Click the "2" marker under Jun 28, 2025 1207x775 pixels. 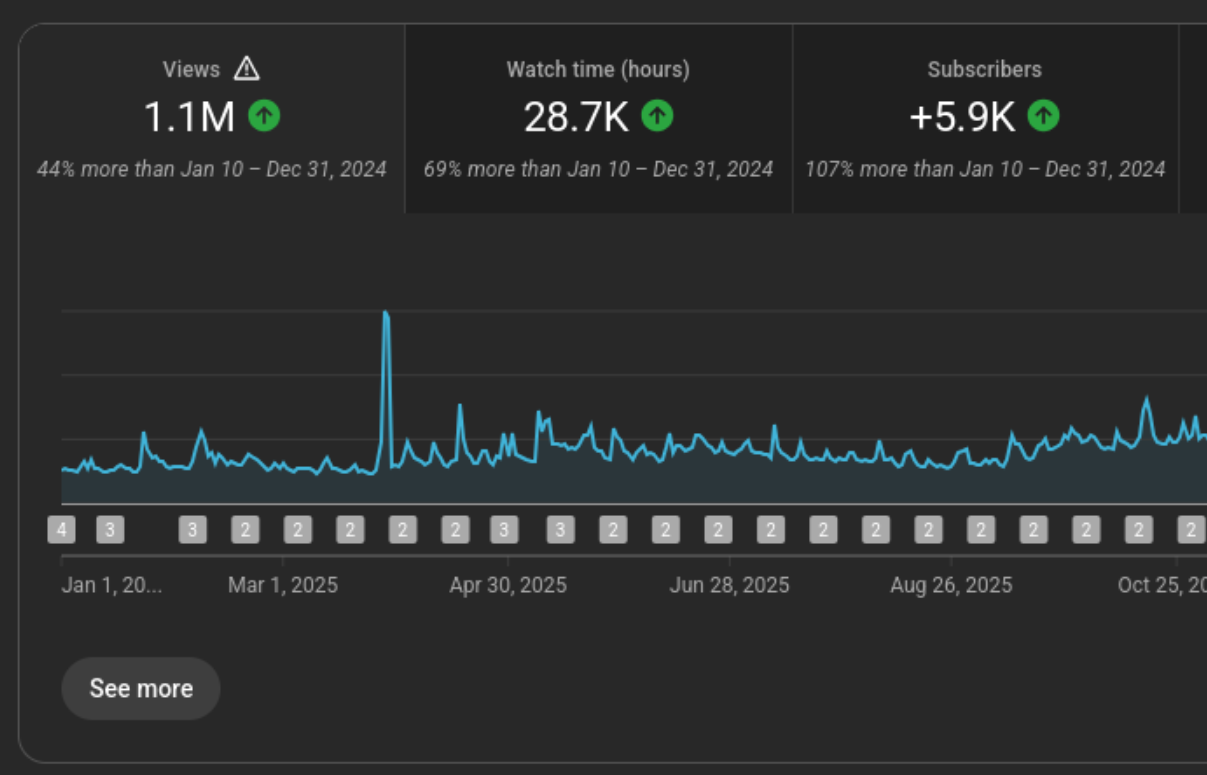[718, 529]
